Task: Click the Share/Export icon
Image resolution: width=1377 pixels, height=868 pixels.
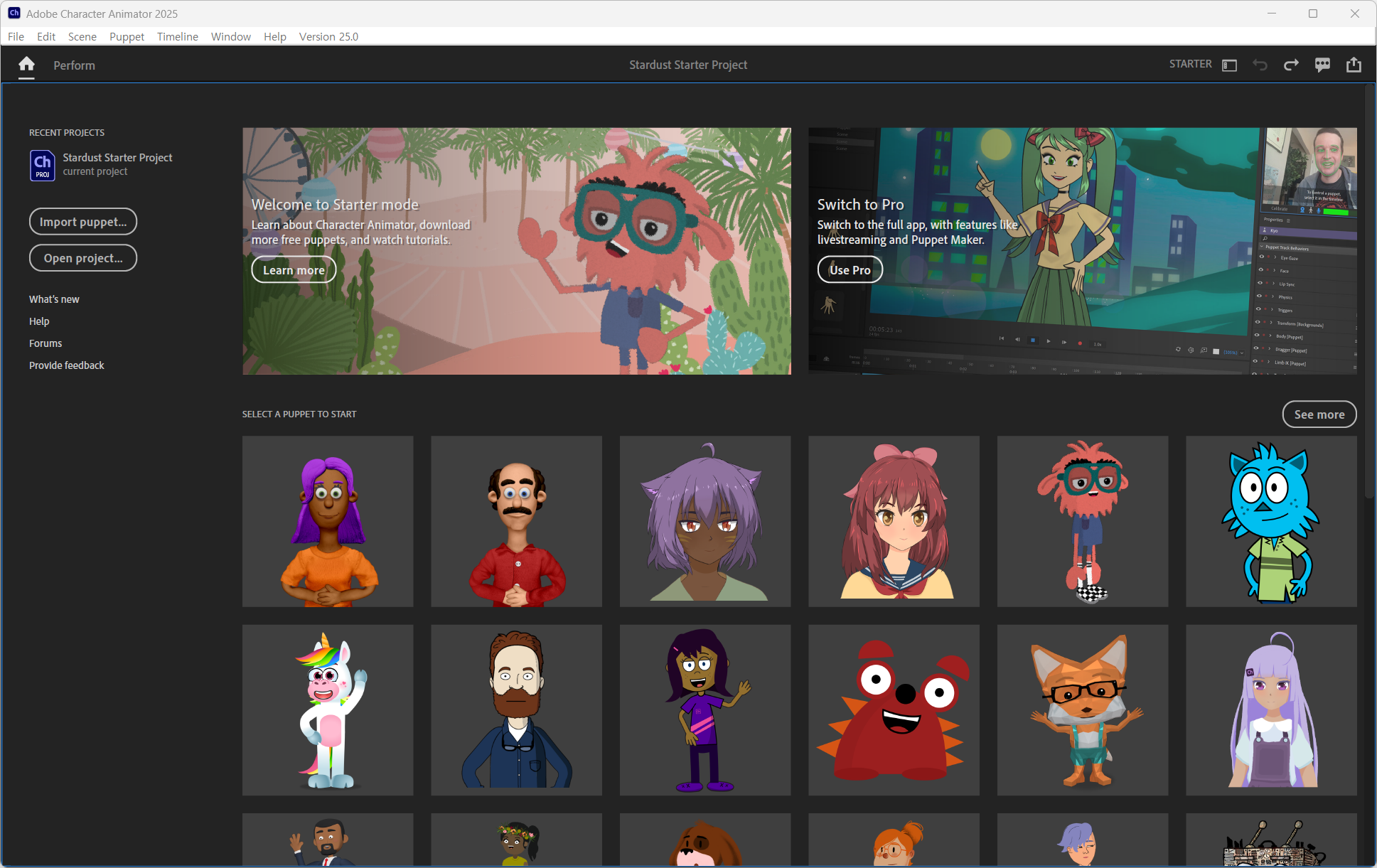Action: point(1354,65)
